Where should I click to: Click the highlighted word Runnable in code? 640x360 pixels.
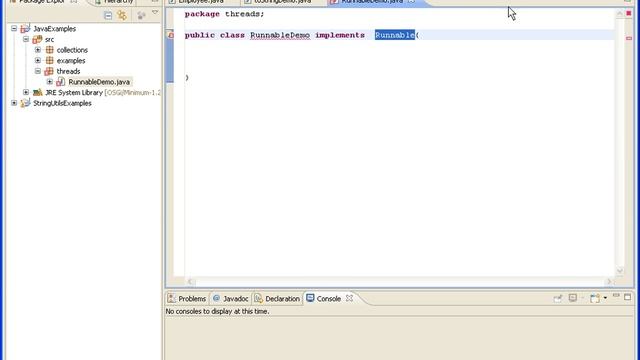point(395,35)
